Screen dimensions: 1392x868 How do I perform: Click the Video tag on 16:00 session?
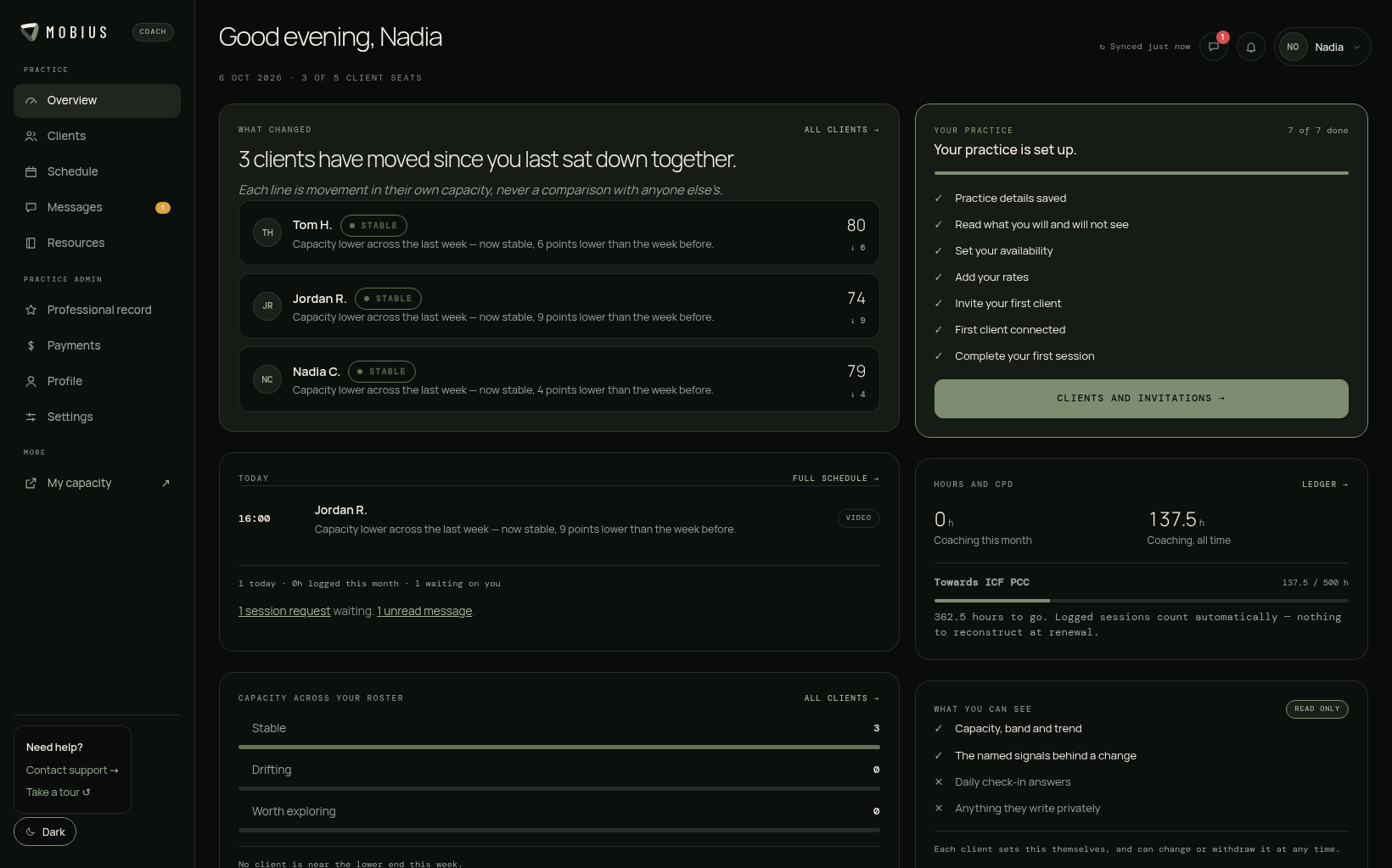(x=858, y=518)
